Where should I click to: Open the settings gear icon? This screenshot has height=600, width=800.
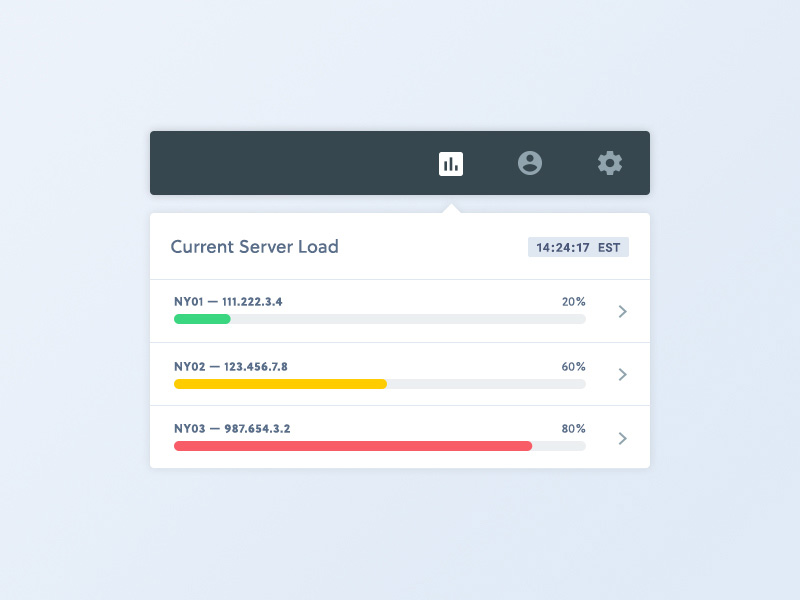point(610,163)
